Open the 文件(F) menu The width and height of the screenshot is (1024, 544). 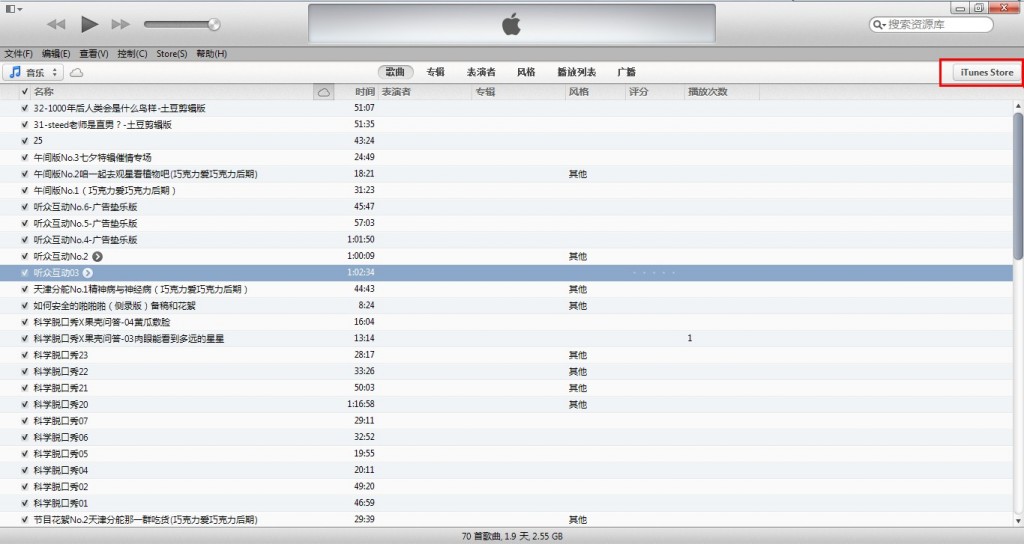click(x=18, y=54)
